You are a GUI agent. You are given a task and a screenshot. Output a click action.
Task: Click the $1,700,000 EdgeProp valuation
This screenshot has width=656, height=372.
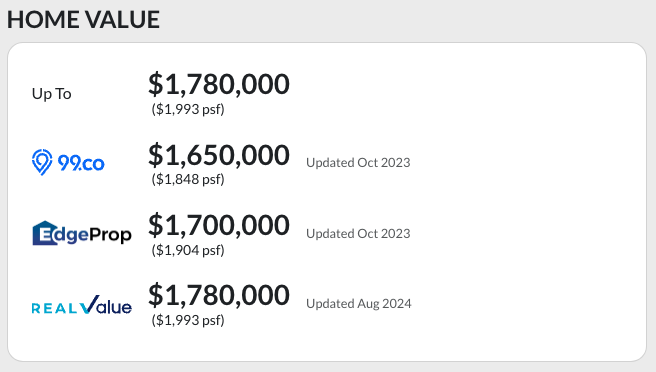pos(219,225)
